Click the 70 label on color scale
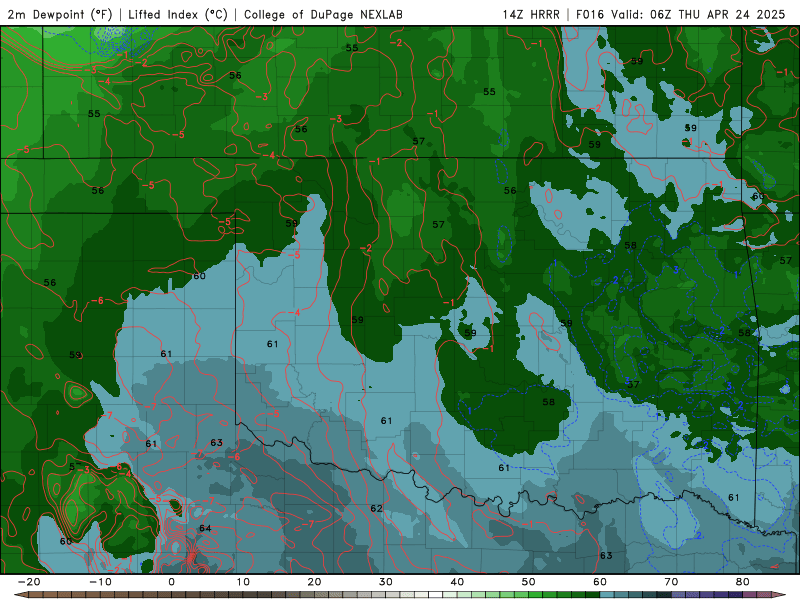800x600 pixels. coord(671,582)
